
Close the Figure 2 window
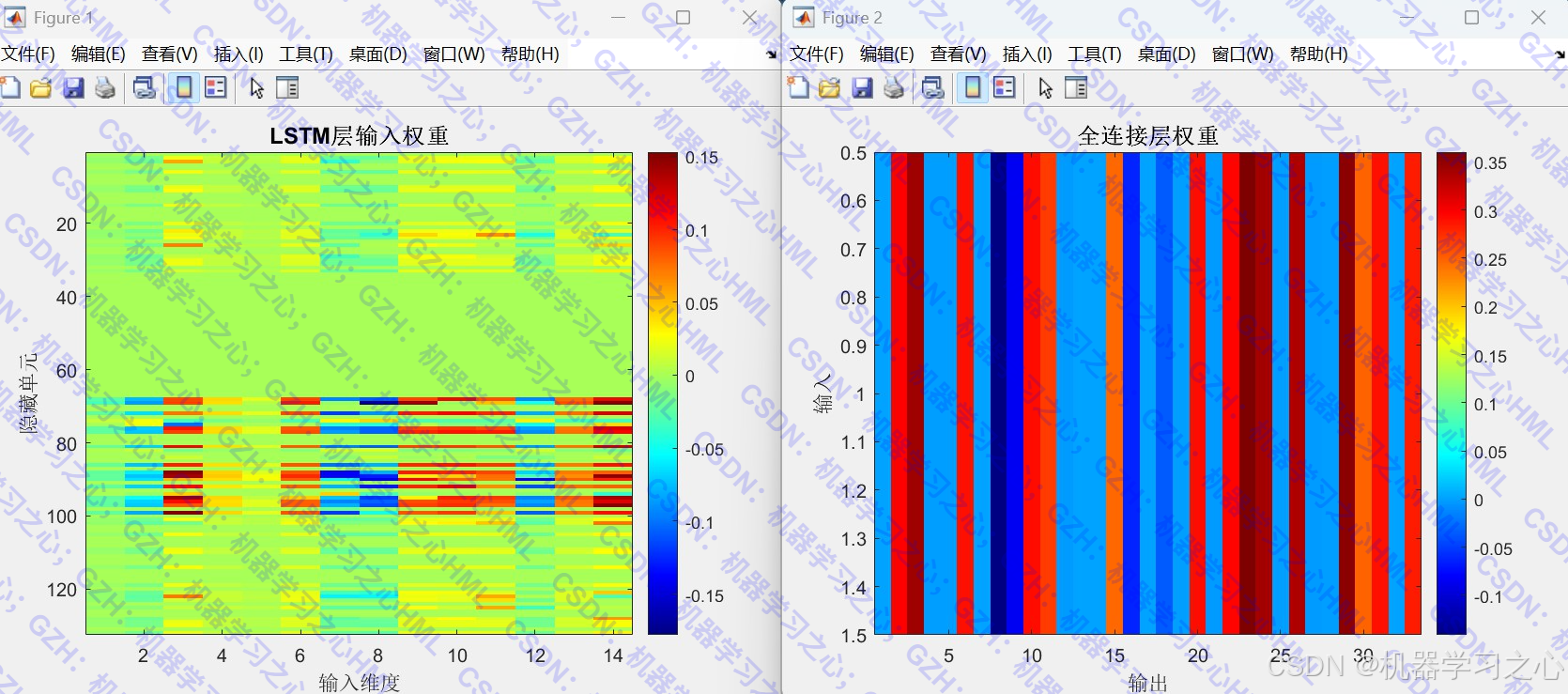[x=1538, y=18]
